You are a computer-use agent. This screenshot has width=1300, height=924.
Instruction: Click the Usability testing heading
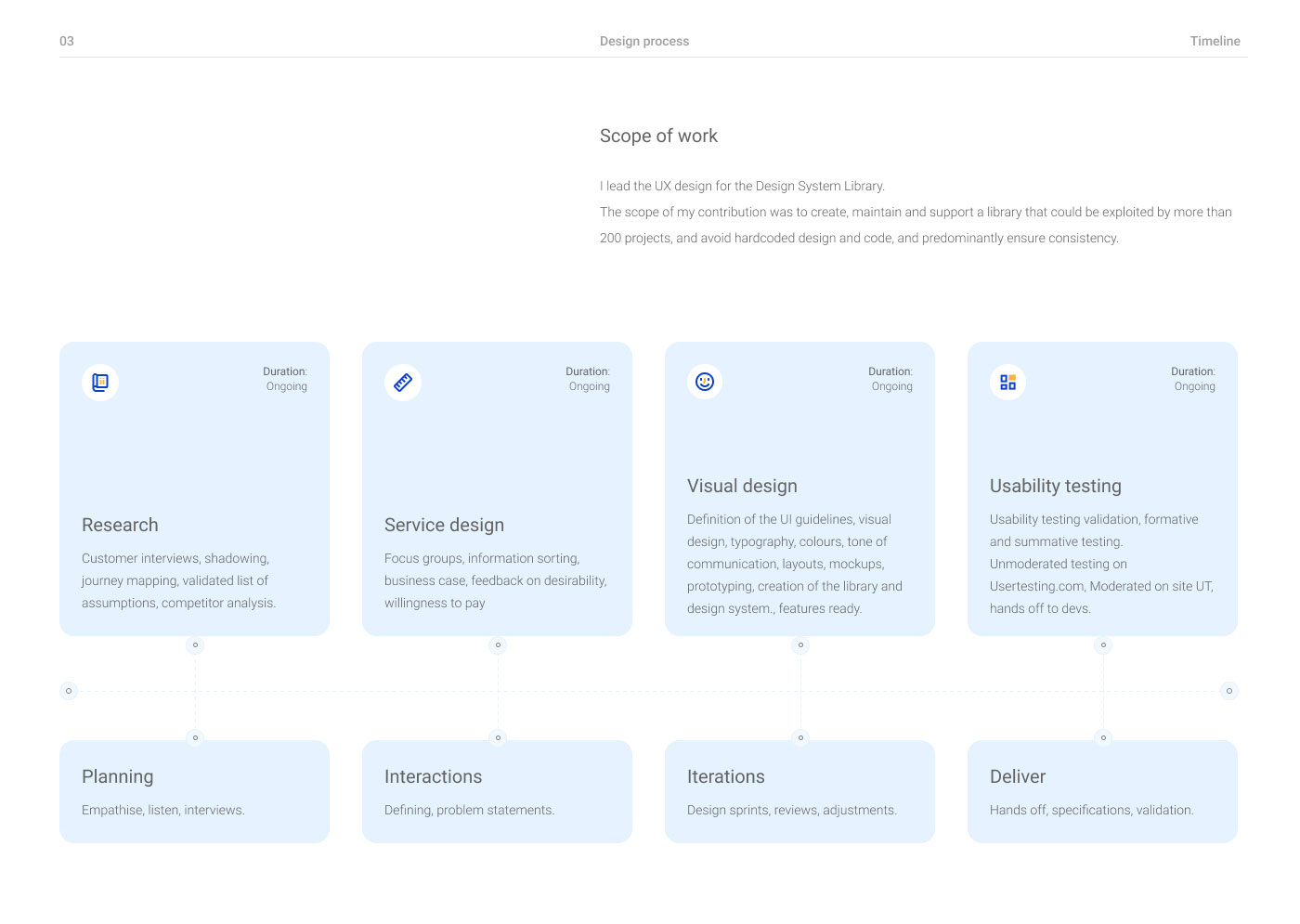[1056, 486]
